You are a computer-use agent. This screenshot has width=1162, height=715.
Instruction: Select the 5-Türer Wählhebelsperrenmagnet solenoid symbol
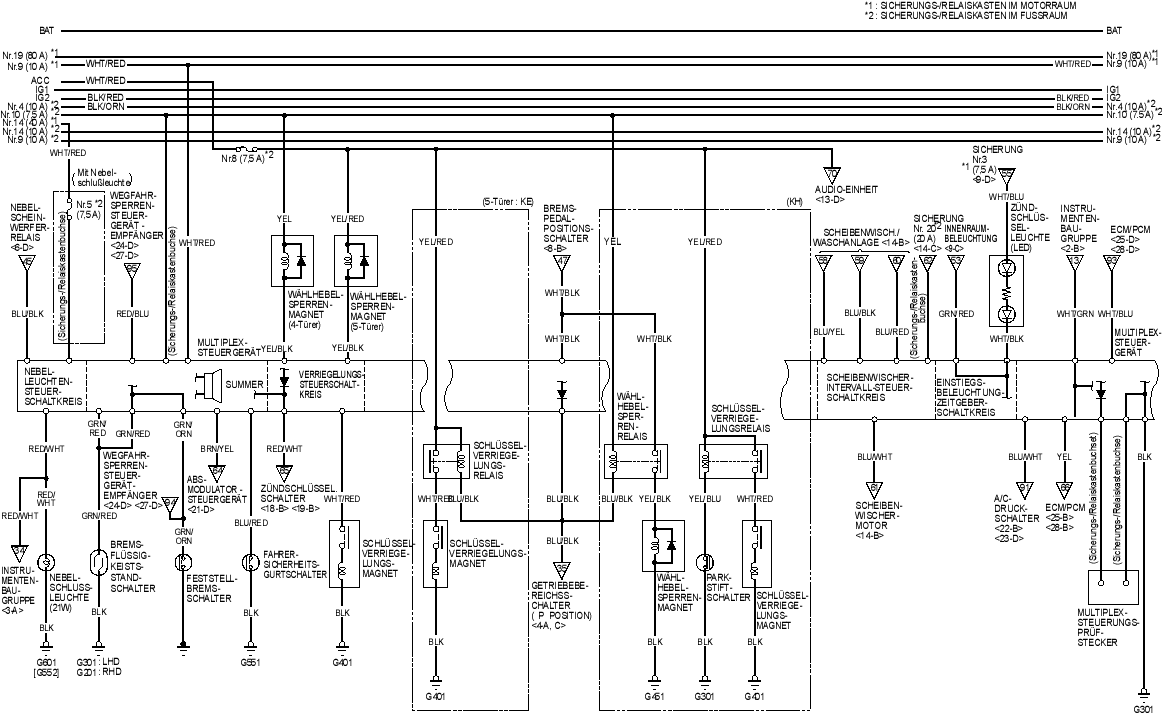(x=354, y=261)
